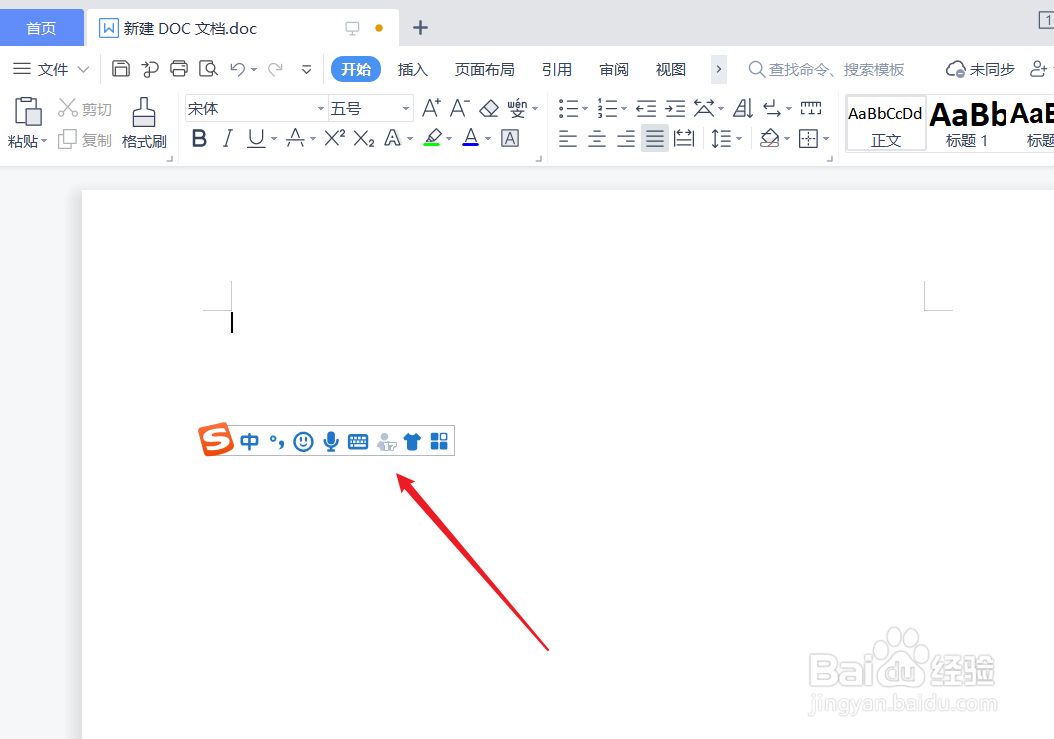The width and height of the screenshot is (1054, 739).
Task: Toggle Sogou Chinese/English mode 中
Action: (249, 442)
